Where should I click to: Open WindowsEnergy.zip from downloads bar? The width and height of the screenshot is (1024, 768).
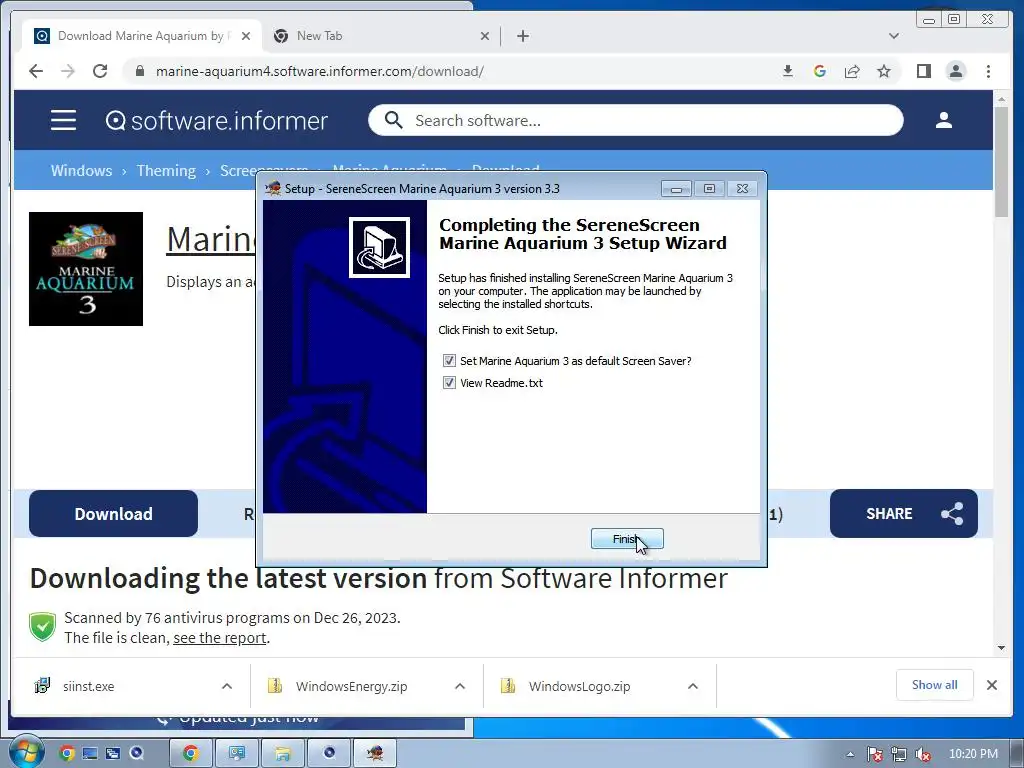[x=351, y=686]
